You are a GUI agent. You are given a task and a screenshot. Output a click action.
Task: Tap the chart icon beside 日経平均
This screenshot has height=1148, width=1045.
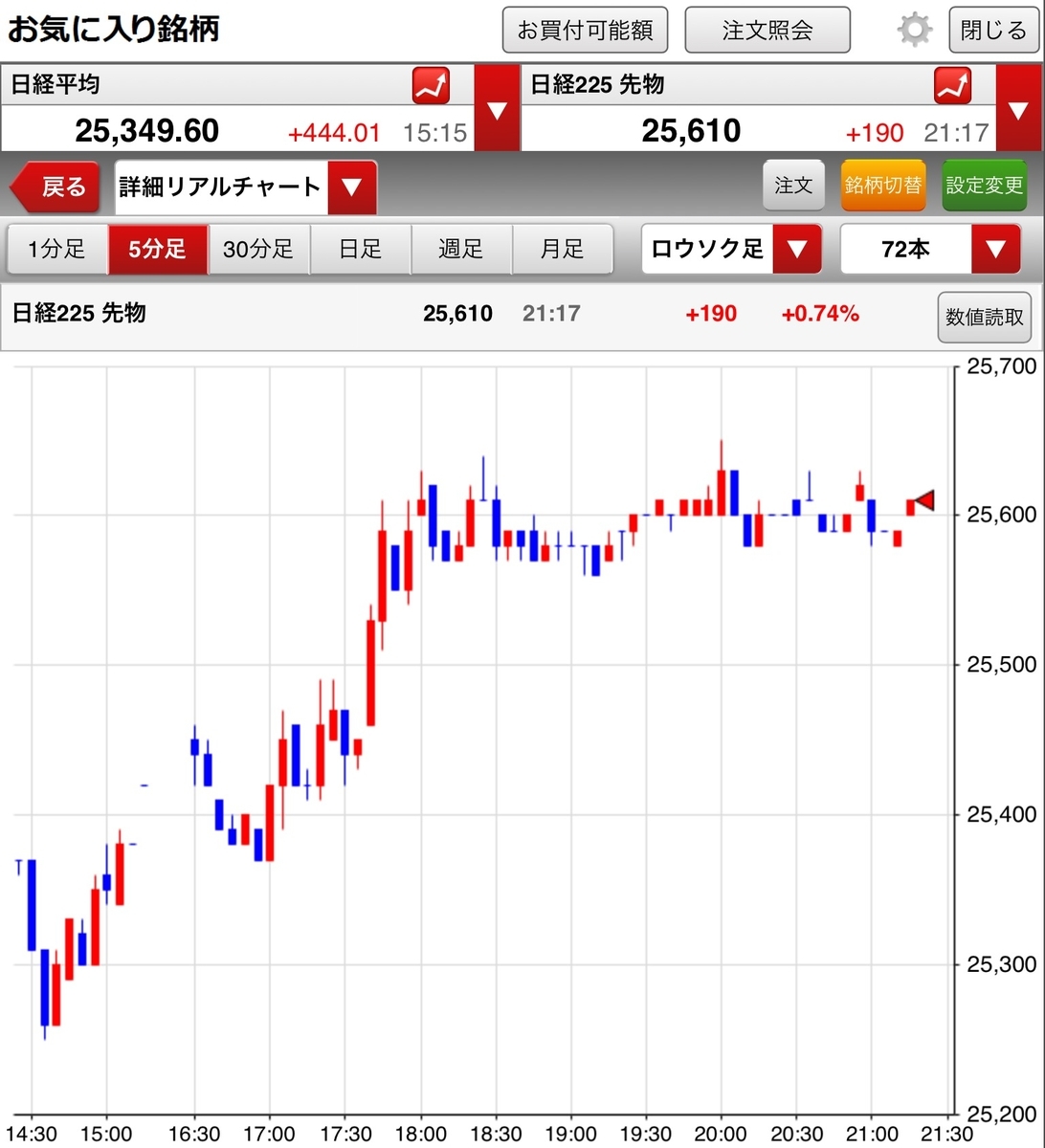(431, 86)
